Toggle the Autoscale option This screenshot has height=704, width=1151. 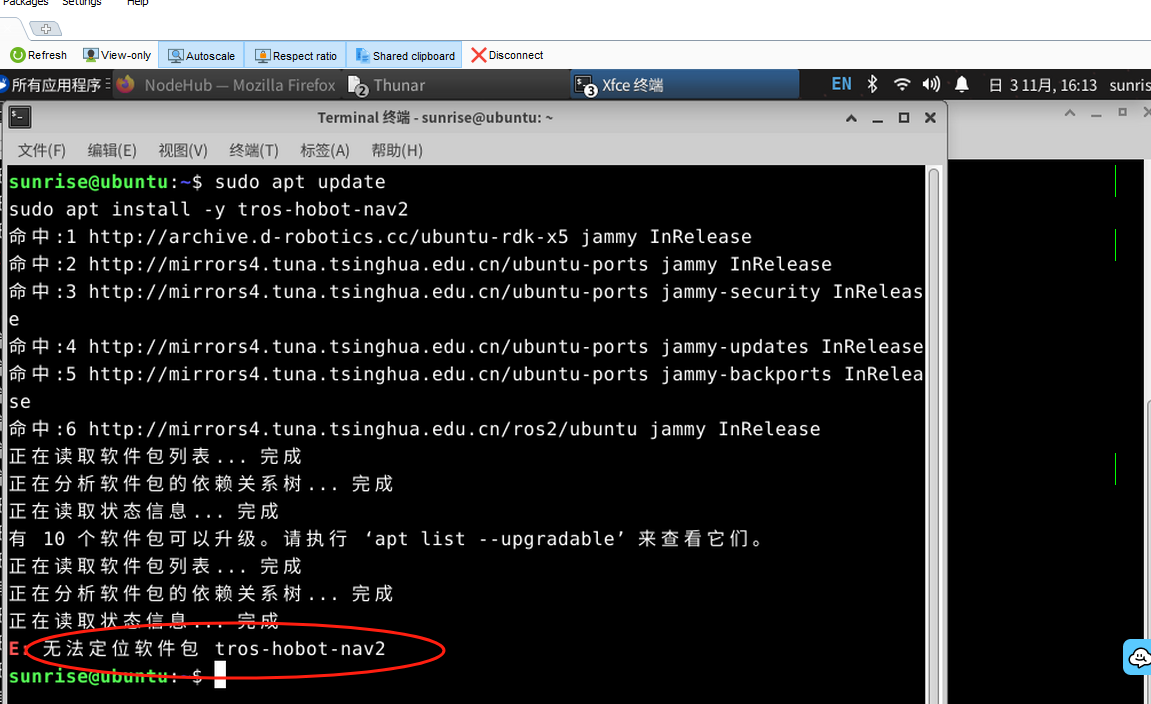(201, 56)
